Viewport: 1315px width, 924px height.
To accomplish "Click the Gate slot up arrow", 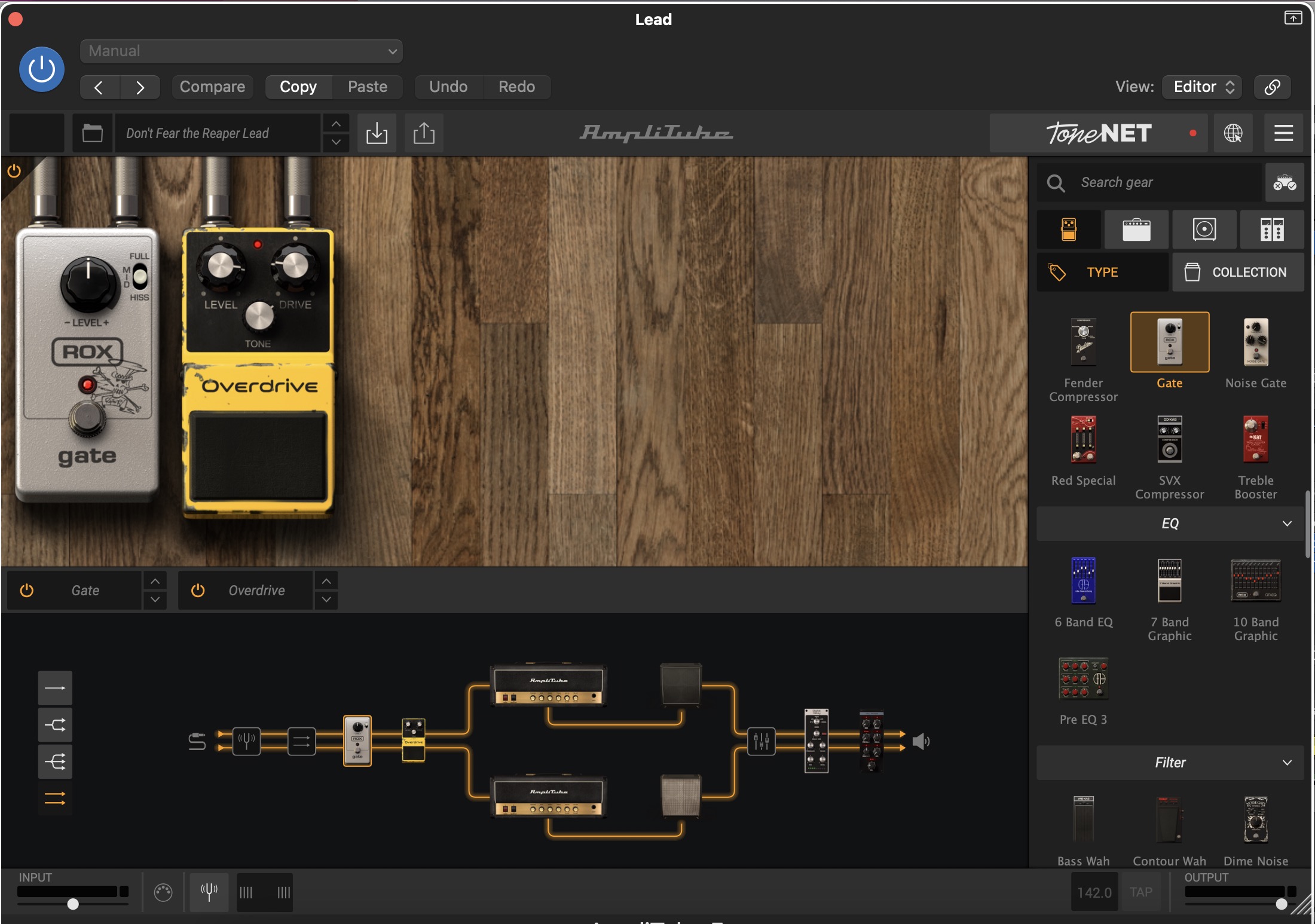I will point(155,581).
